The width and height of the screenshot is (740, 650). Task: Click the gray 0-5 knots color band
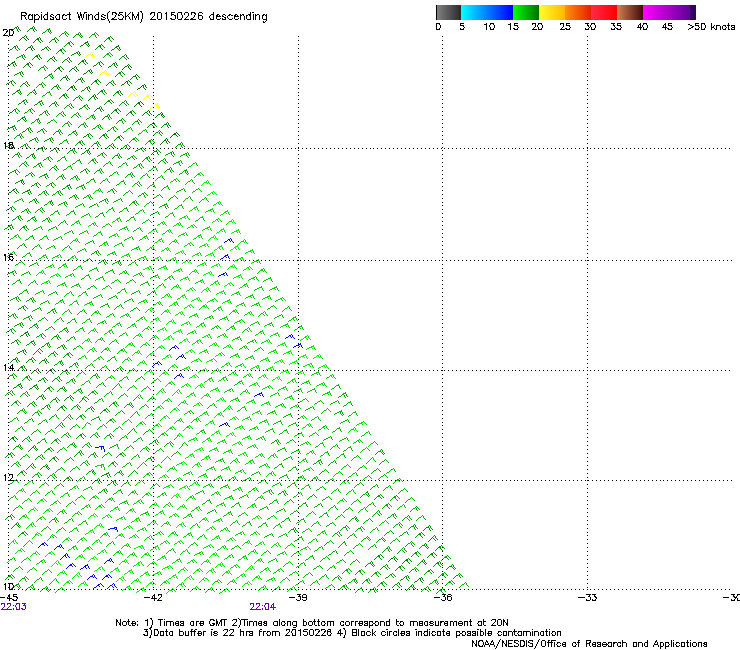coord(448,12)
